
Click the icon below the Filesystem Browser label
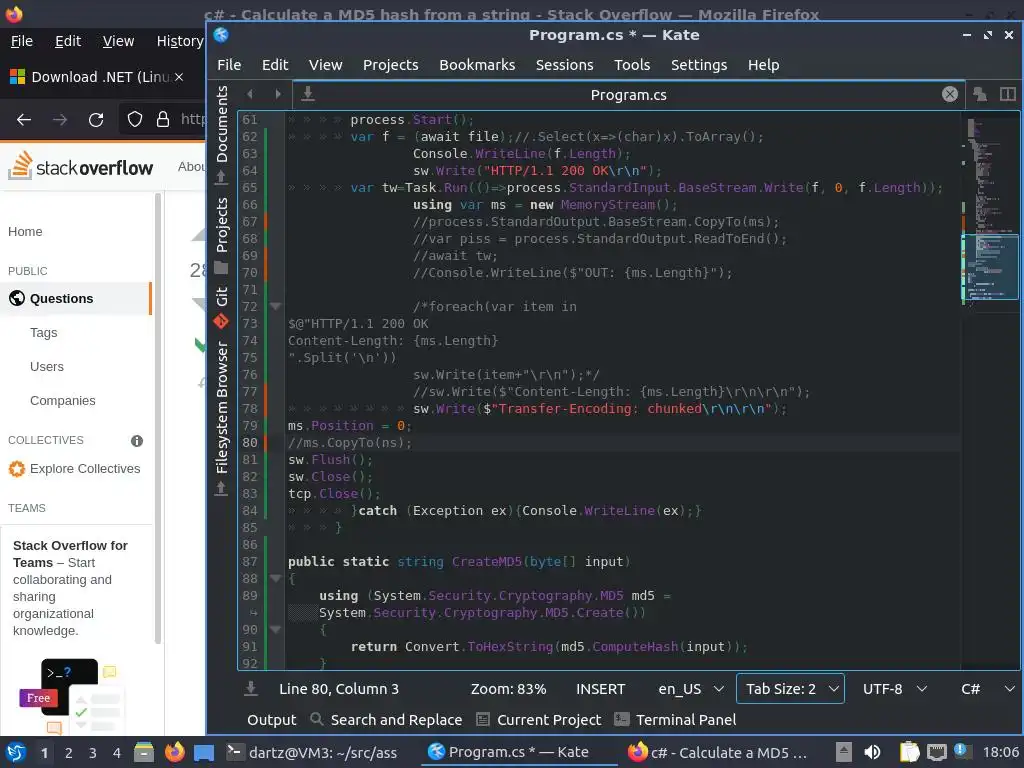tap(221, 488)
